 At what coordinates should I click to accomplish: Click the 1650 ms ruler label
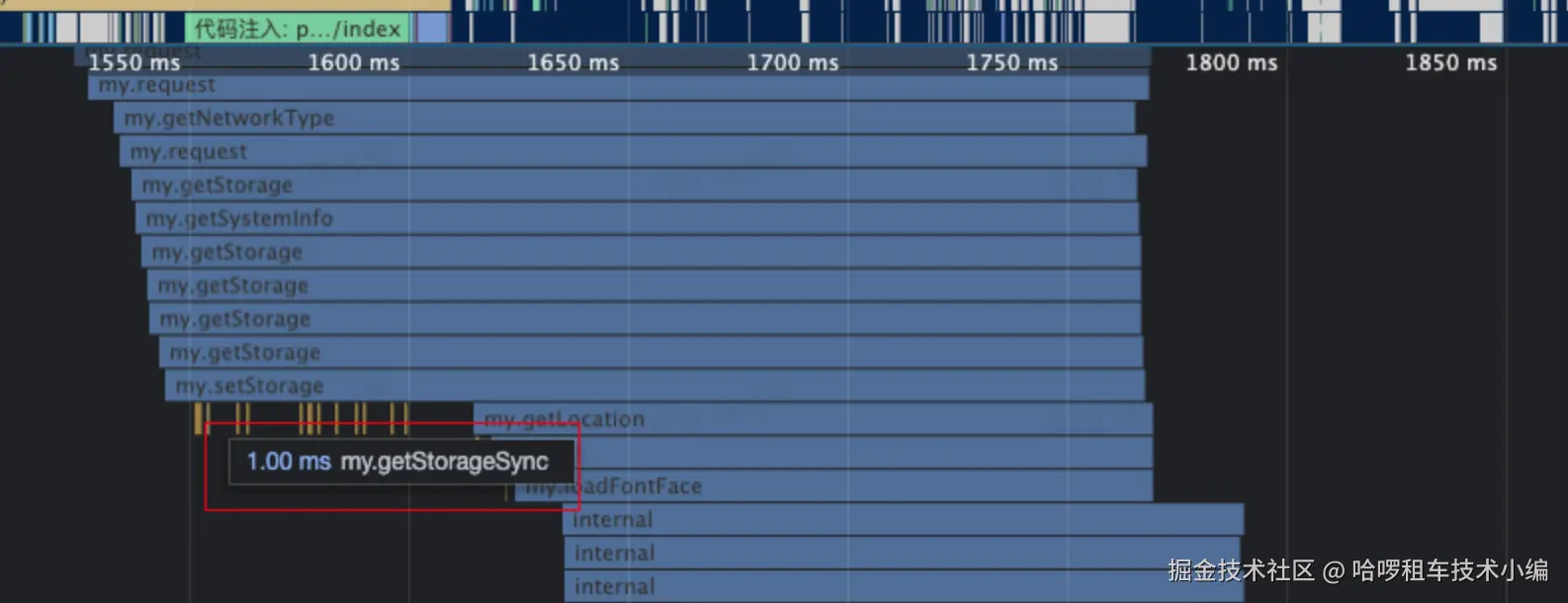tap(573, 62)
